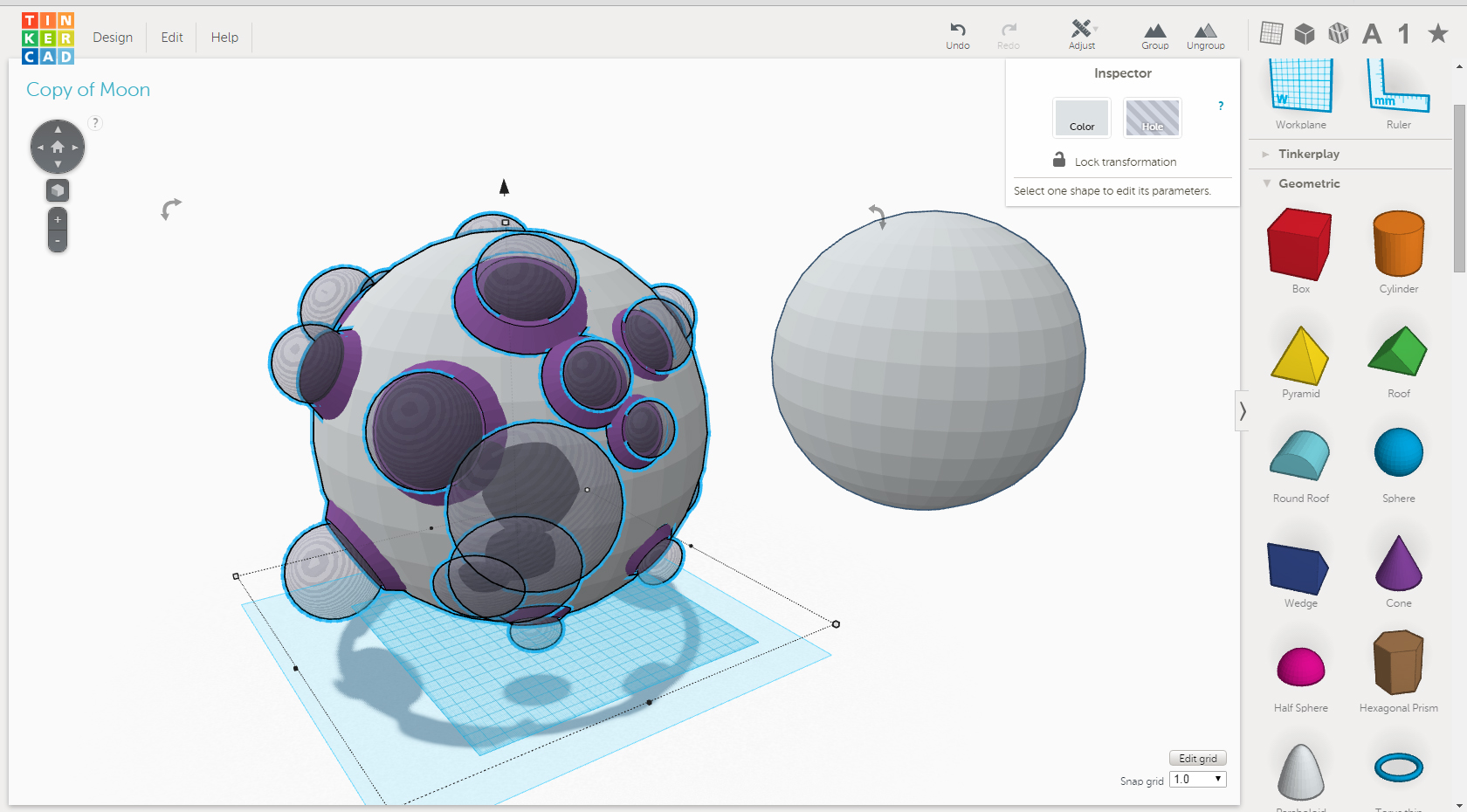Click the rotate handle above gray sphere
This screenshot has height=812, width=1467.
(x=878, y=216)
